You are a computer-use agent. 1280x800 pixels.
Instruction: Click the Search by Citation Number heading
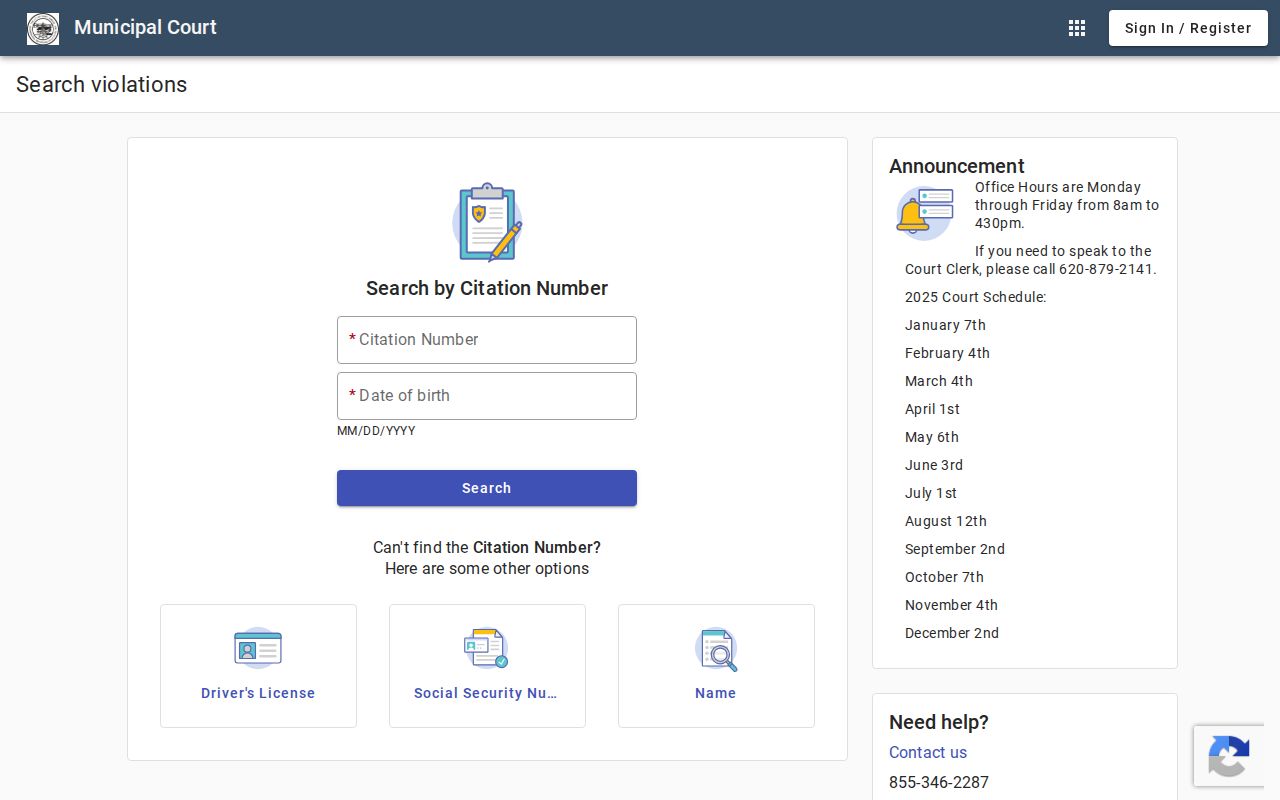point(487,288)
